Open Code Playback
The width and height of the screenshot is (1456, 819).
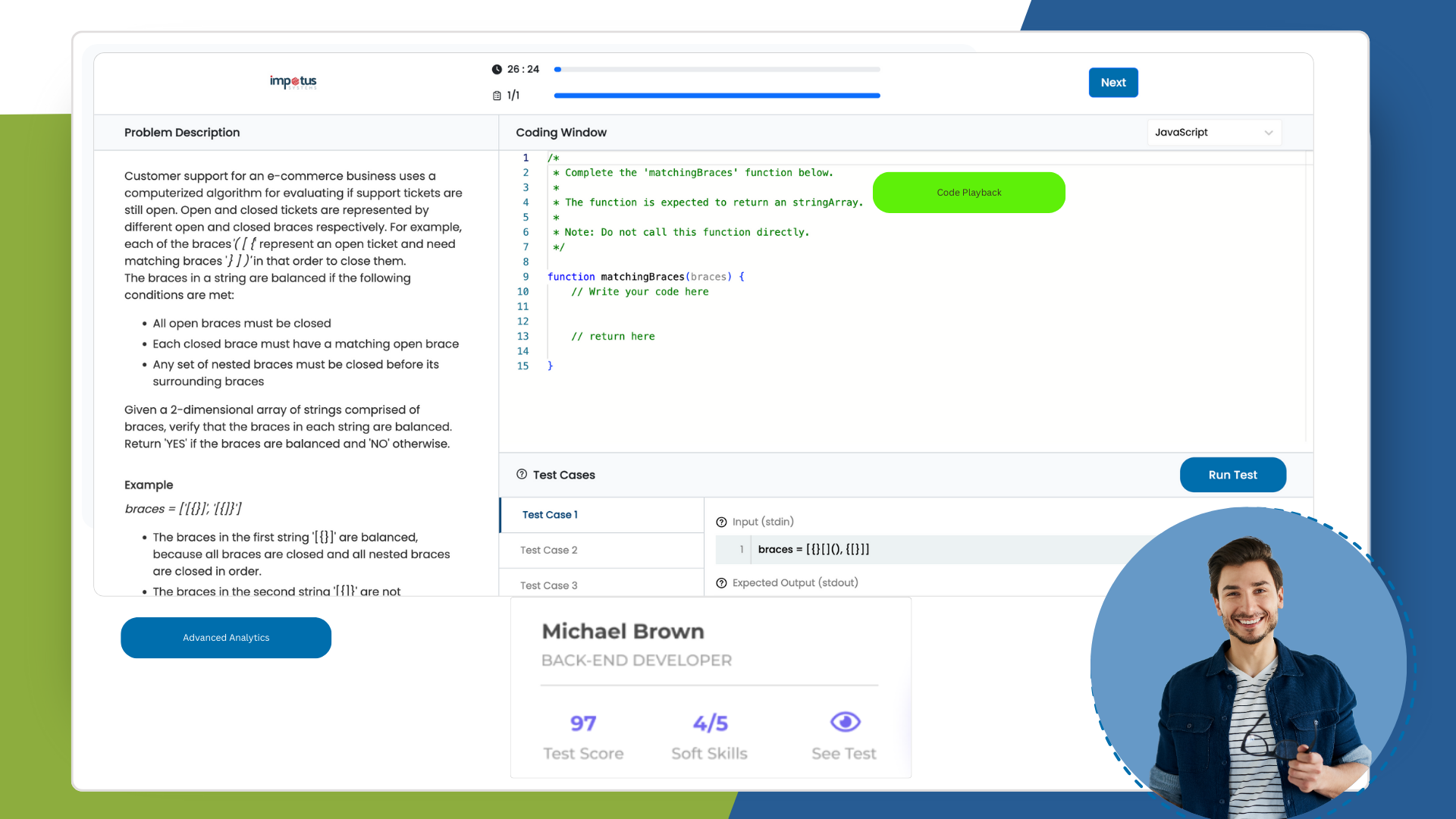click(x=968, y=193)
